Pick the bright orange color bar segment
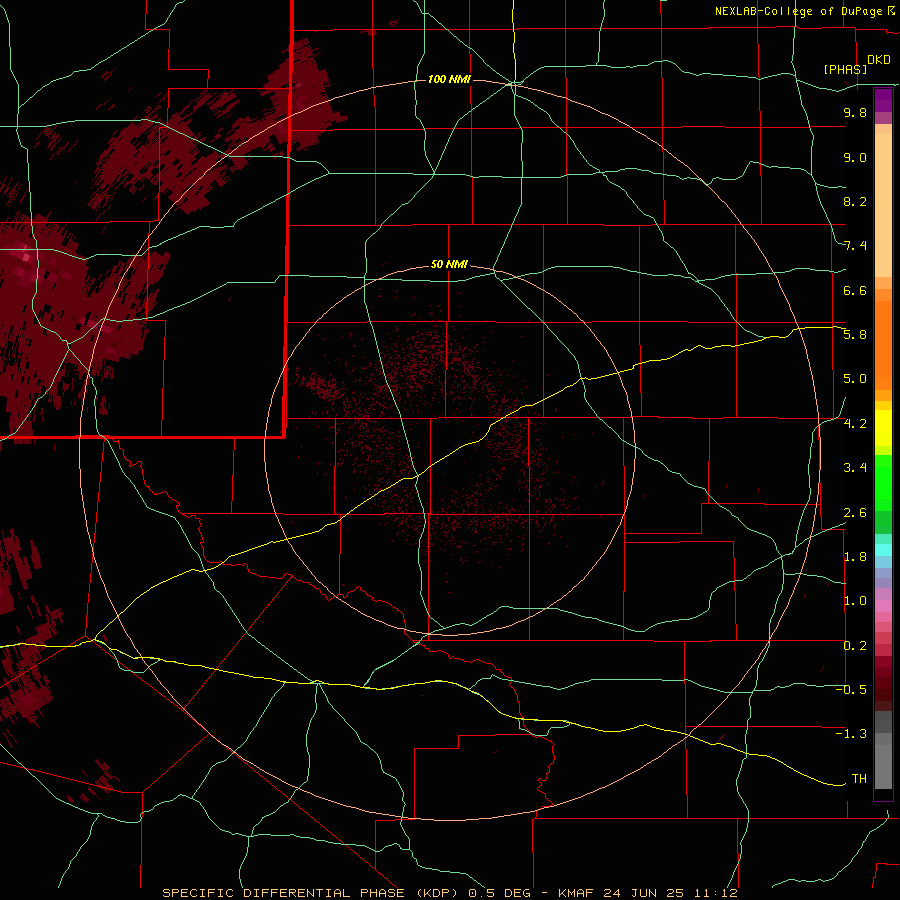This screenshot has width=900, height=900. [x=883, y=346]
